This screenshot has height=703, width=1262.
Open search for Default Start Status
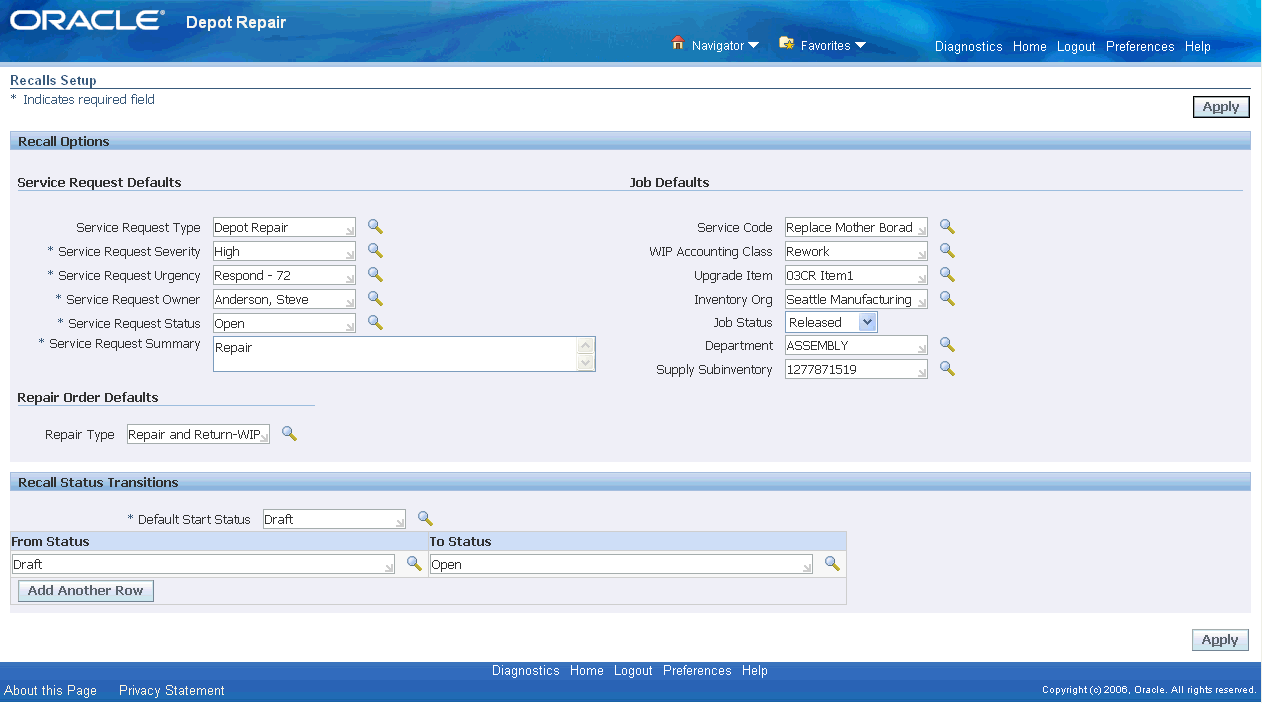coord(425,519)
